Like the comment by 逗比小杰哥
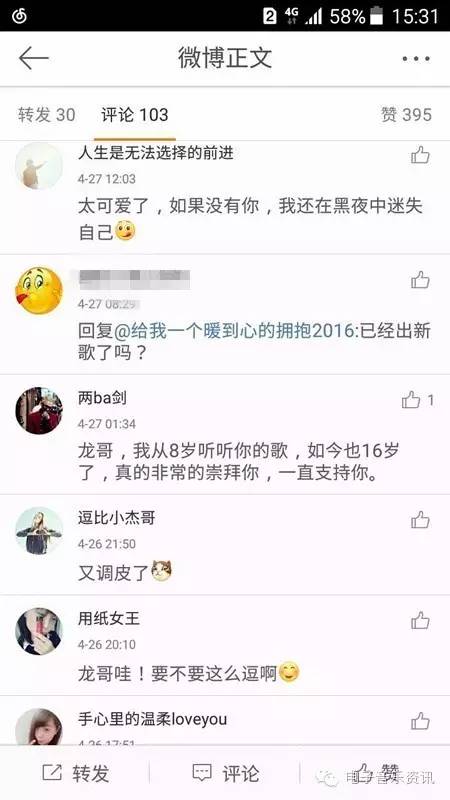The width and height of the screenshot is (450, 800). tap(420, 520)
